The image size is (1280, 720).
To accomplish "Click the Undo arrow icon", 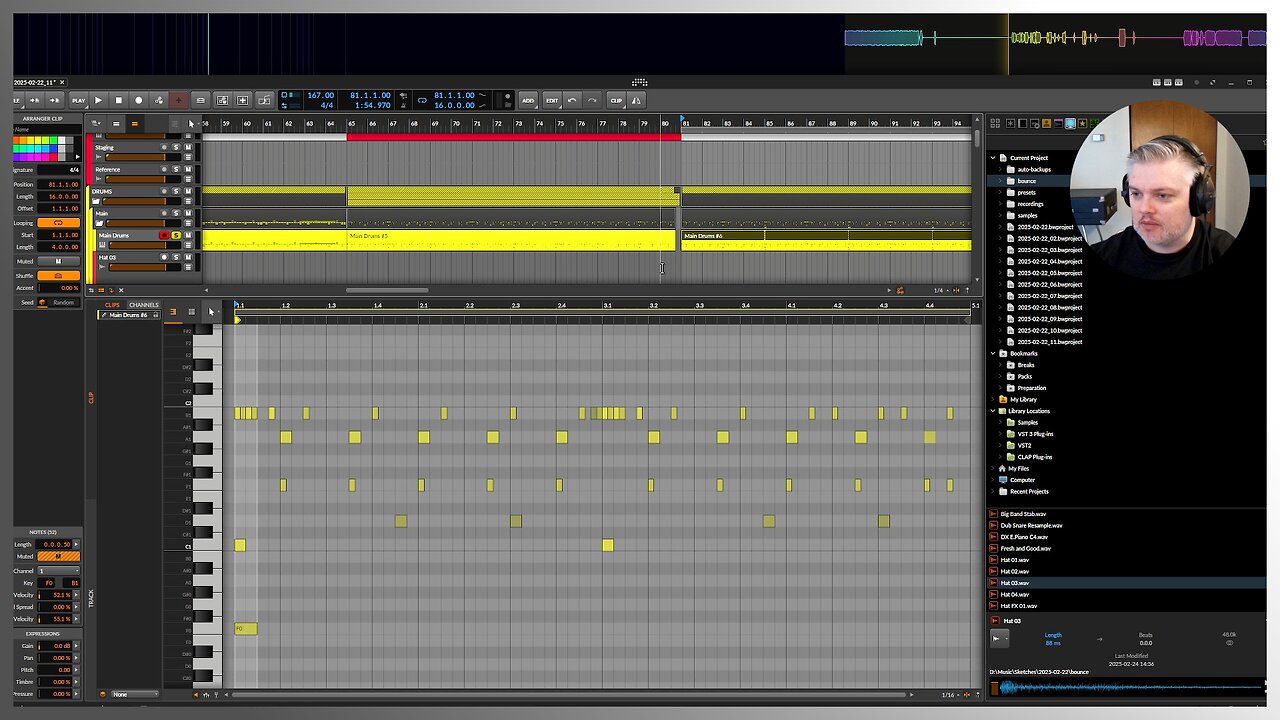I will pyautogui.click(x=572, y=100).
